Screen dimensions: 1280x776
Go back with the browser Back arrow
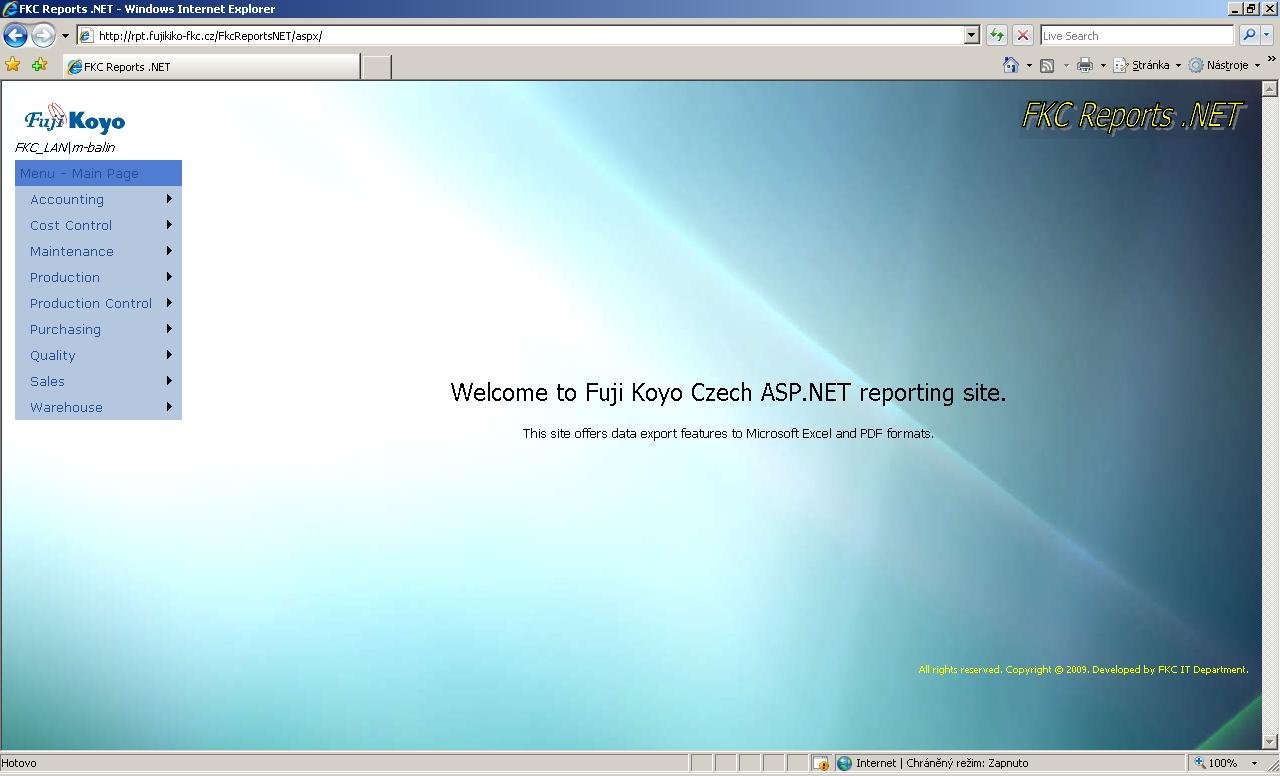tap(15, 35)
